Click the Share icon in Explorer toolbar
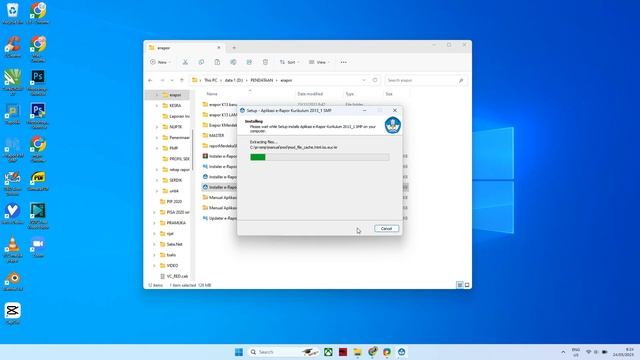 pos(249,62)
